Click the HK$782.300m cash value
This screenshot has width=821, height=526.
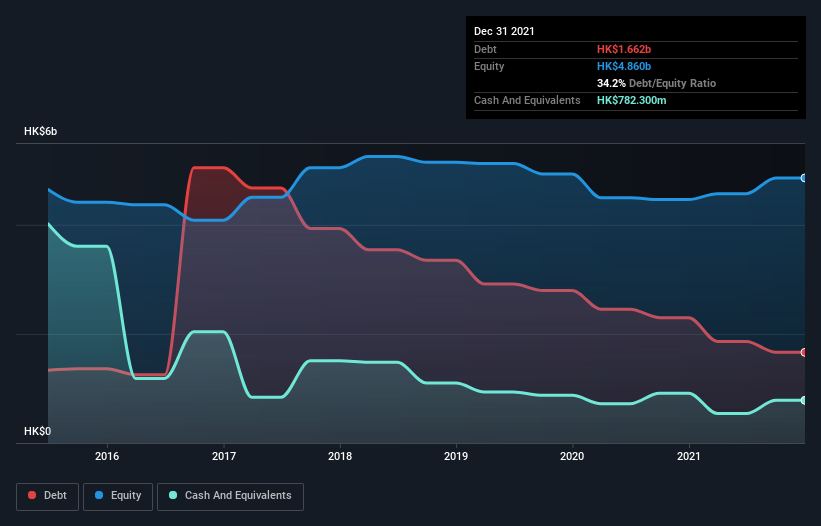click(x=631, y=100)
